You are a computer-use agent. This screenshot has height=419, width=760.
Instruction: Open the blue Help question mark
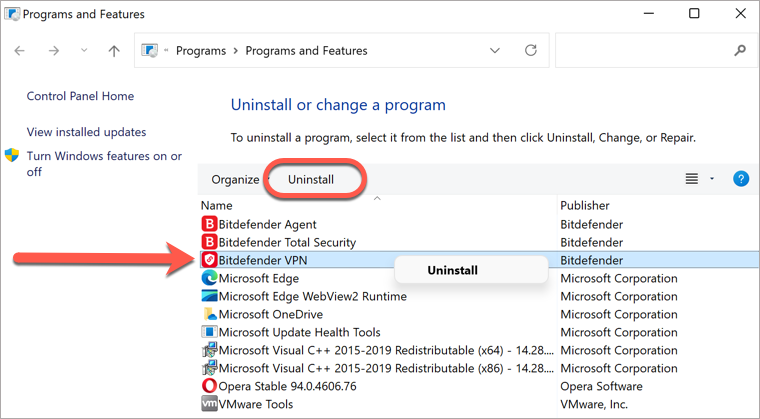741,179
